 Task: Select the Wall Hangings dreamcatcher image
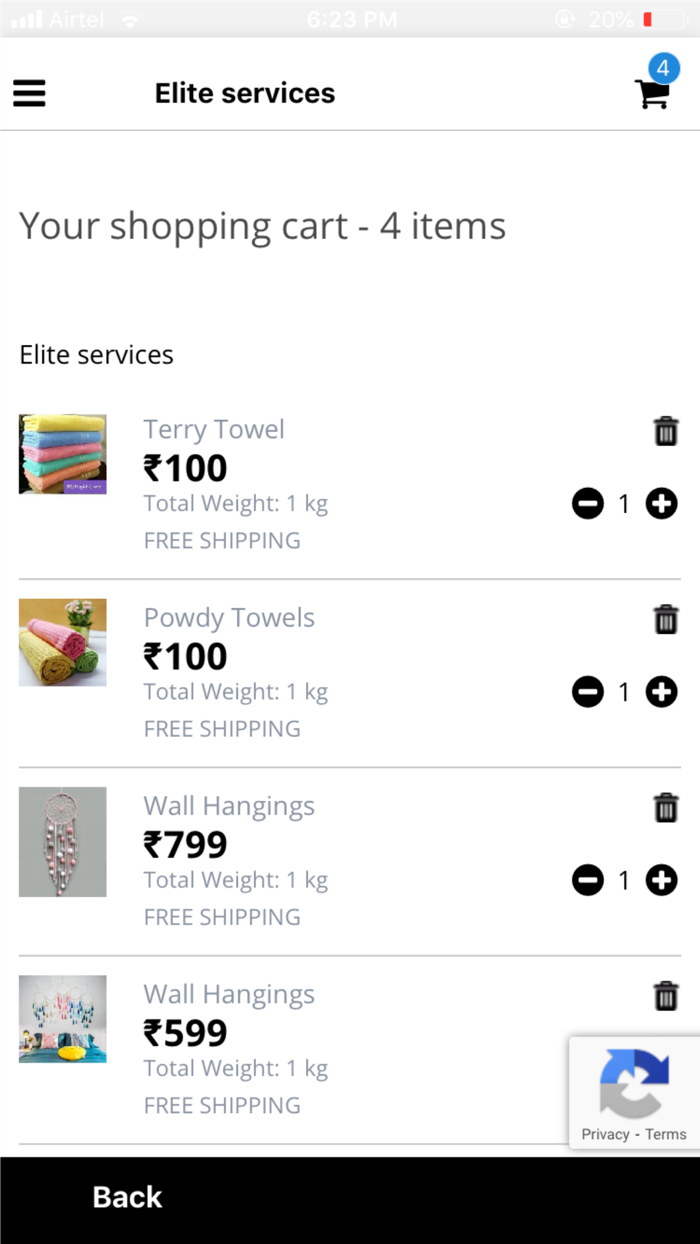pyautogui.click(x=62, y=841)
